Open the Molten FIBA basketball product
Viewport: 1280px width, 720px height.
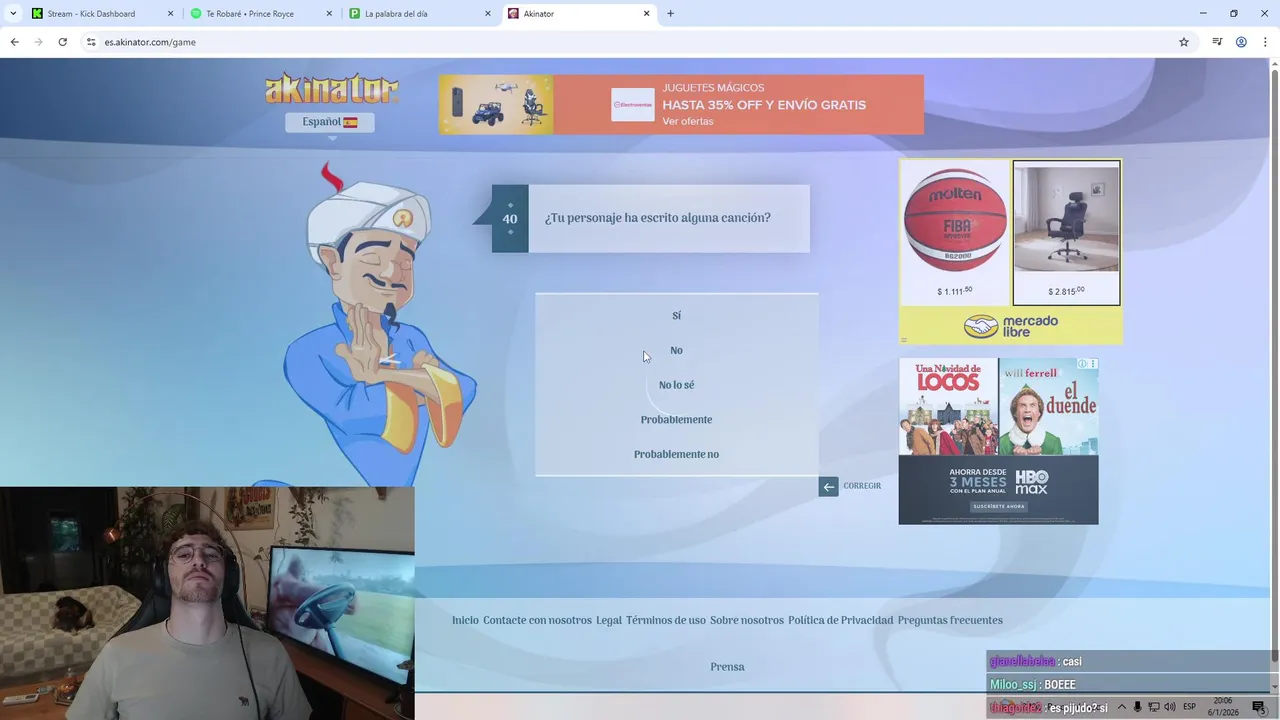pyautogui.click(x=955, y=233)
